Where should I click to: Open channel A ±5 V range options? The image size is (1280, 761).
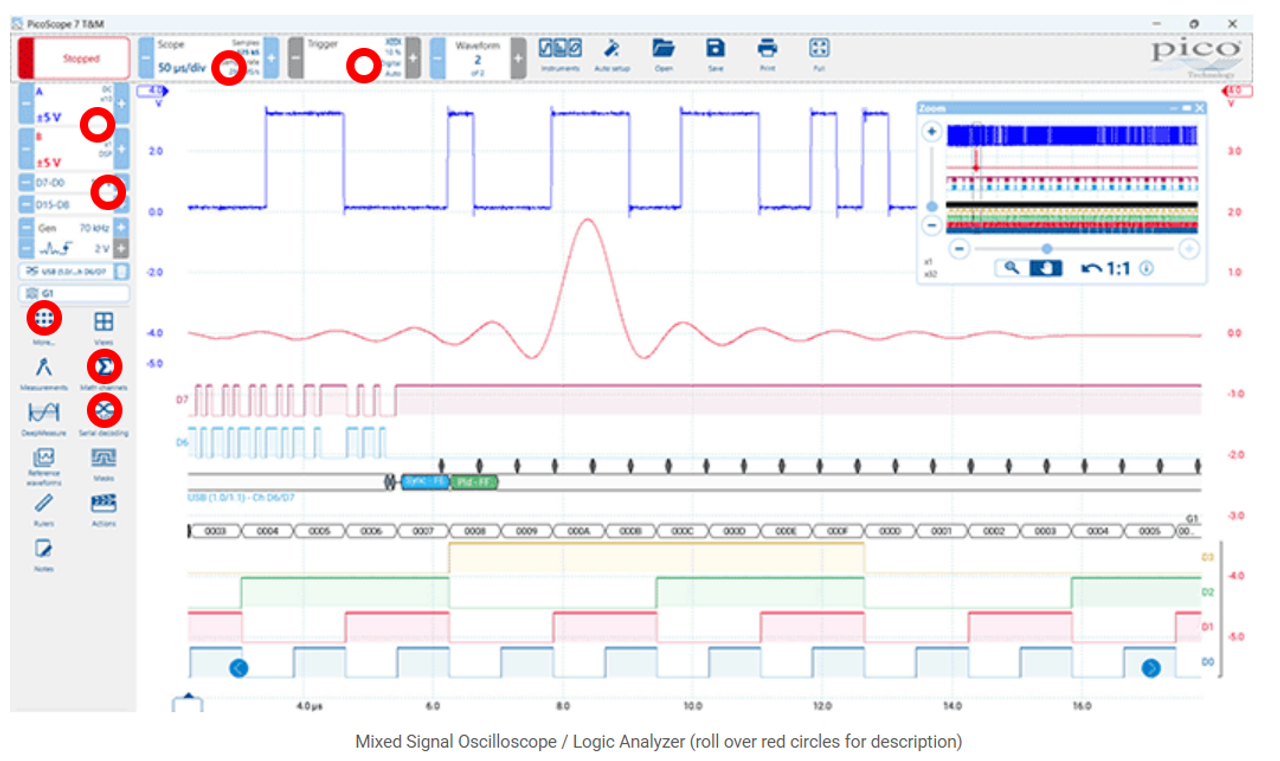50,117
